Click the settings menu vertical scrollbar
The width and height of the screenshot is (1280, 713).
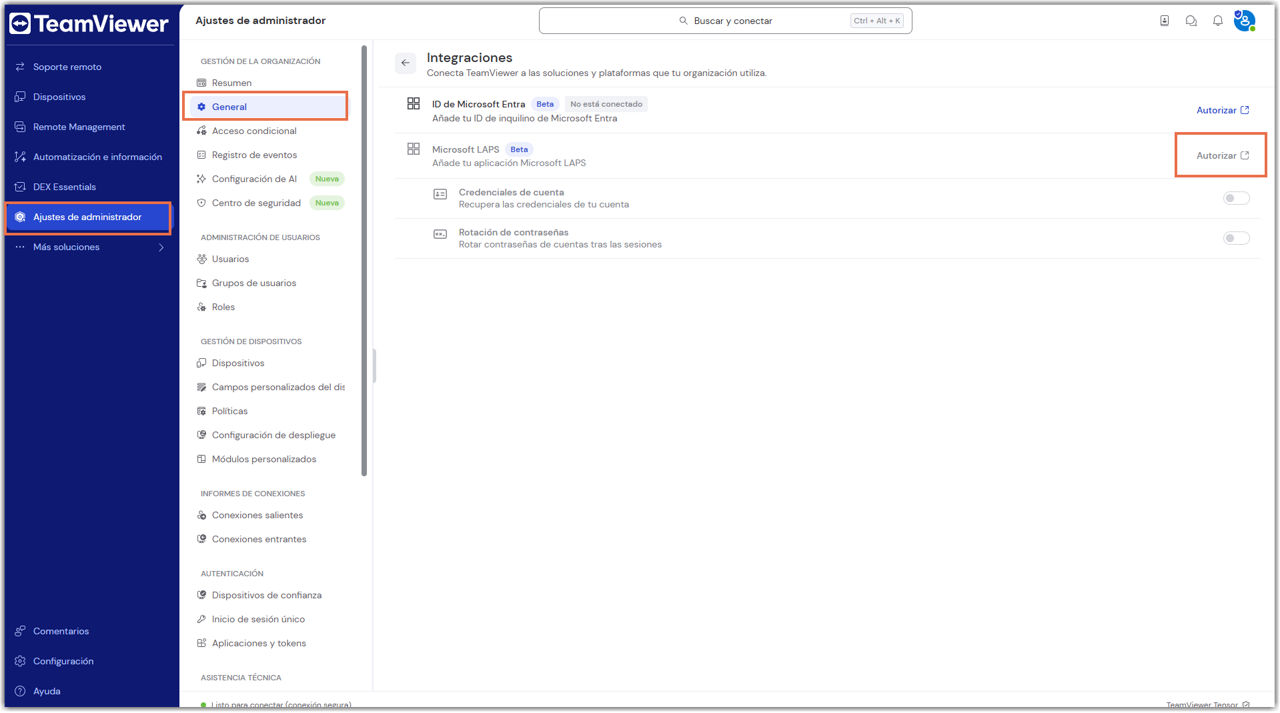point(364,260)
